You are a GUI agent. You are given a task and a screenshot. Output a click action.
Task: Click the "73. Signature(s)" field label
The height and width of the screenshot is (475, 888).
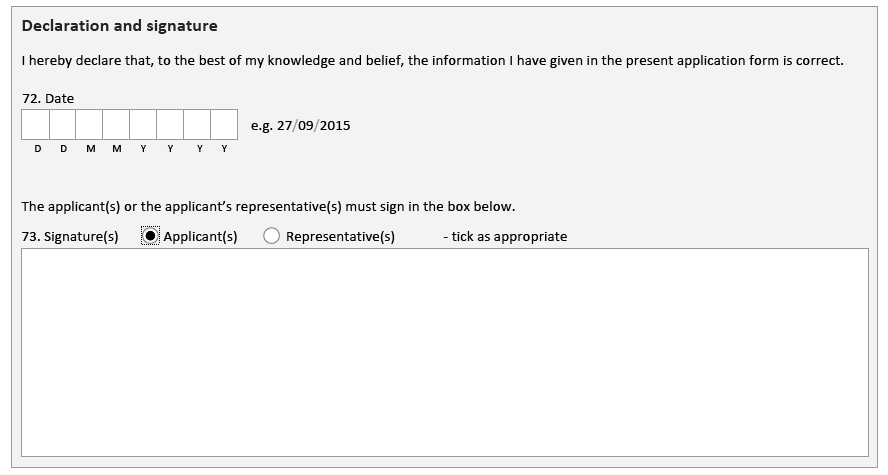click(x=70, y=237)
